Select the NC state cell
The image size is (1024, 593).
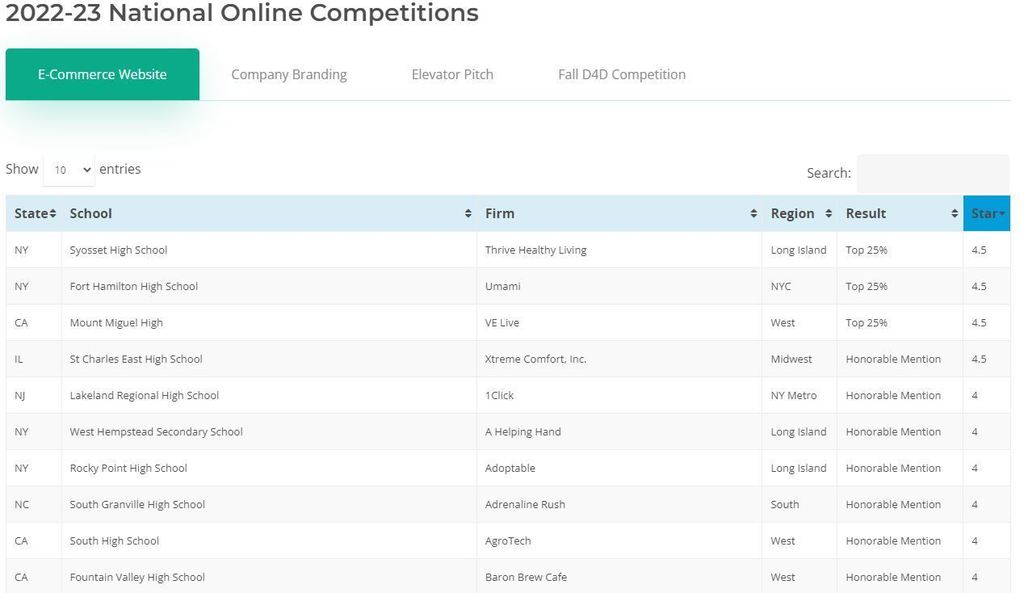[34, 504]
